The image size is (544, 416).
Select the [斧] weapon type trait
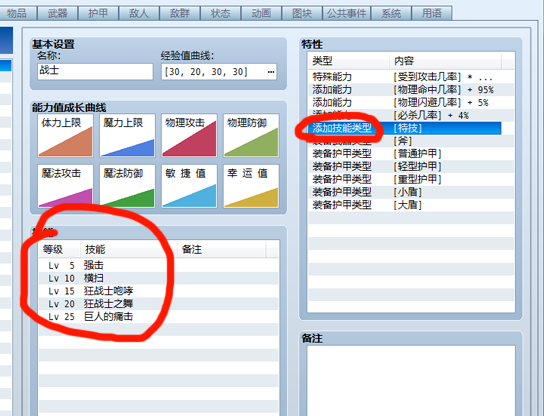coord(411,141)
